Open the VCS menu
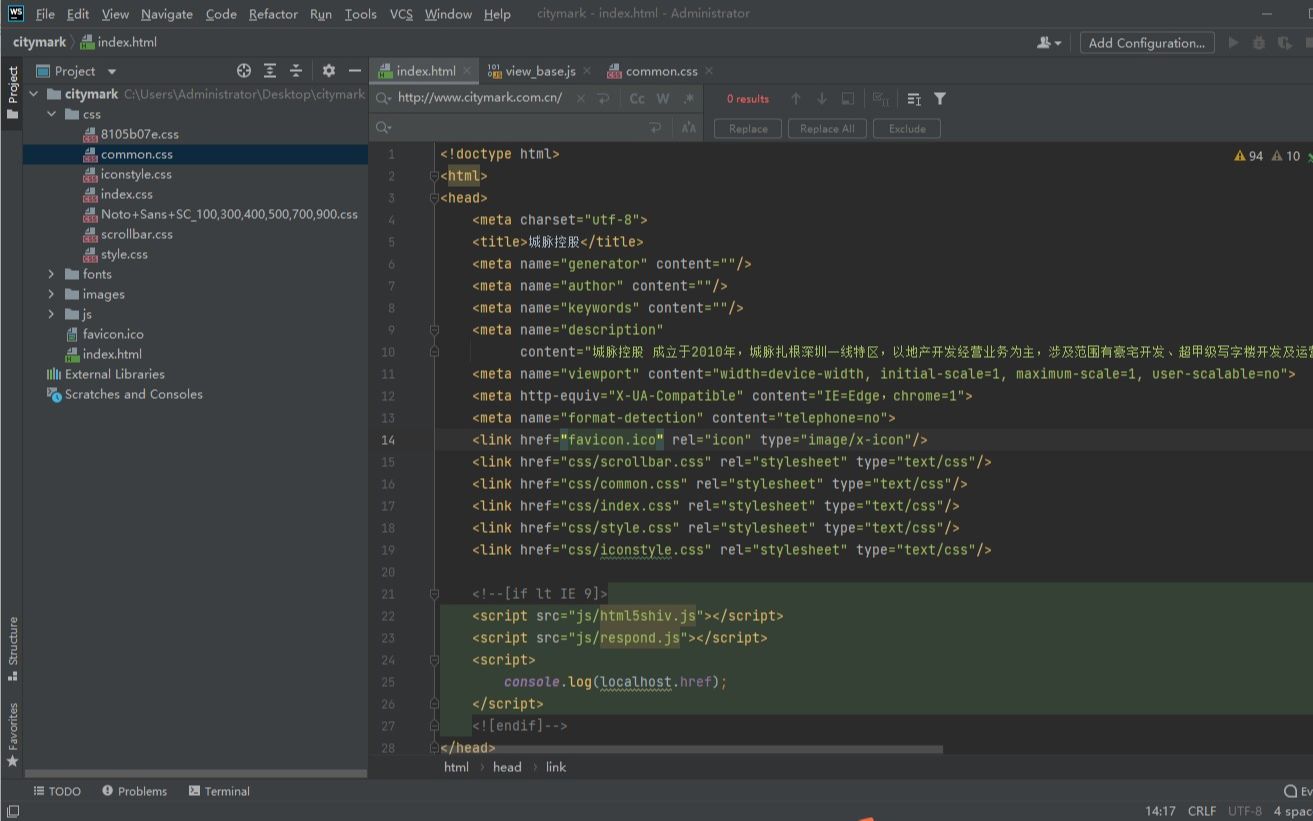Screen dimensions: 1313x821 [x=401, y=14]
